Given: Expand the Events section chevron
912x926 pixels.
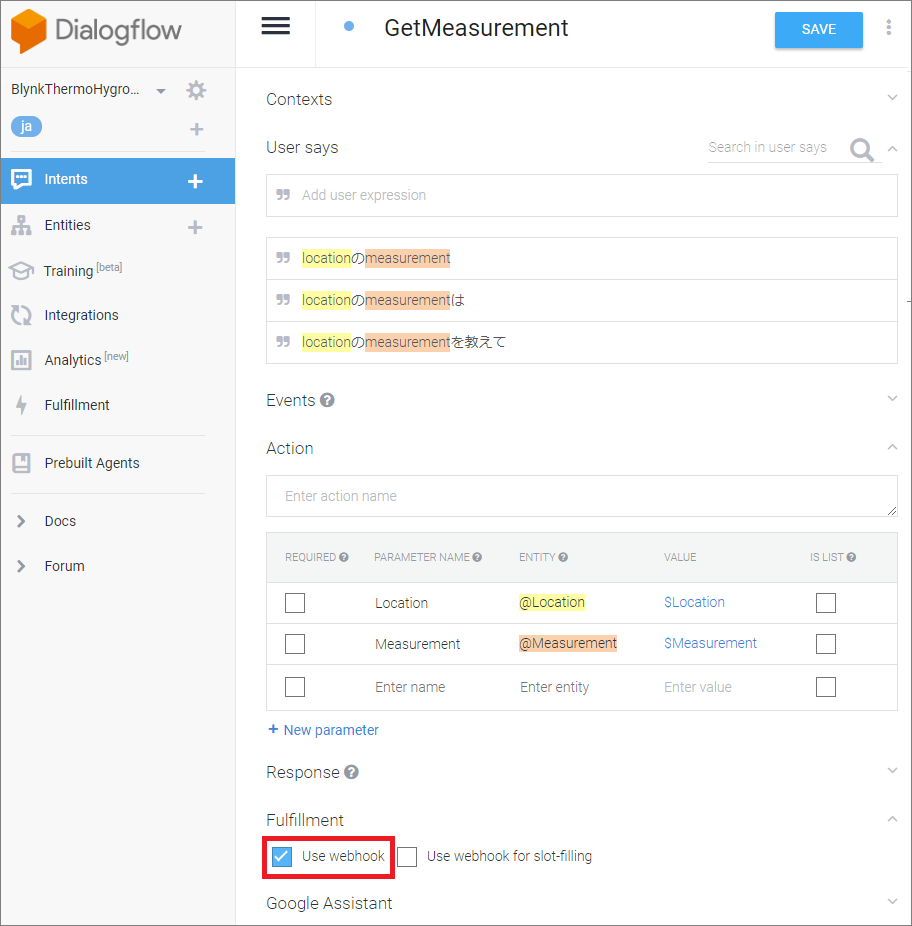Looking at the screenshot, I should click(893, 399).
